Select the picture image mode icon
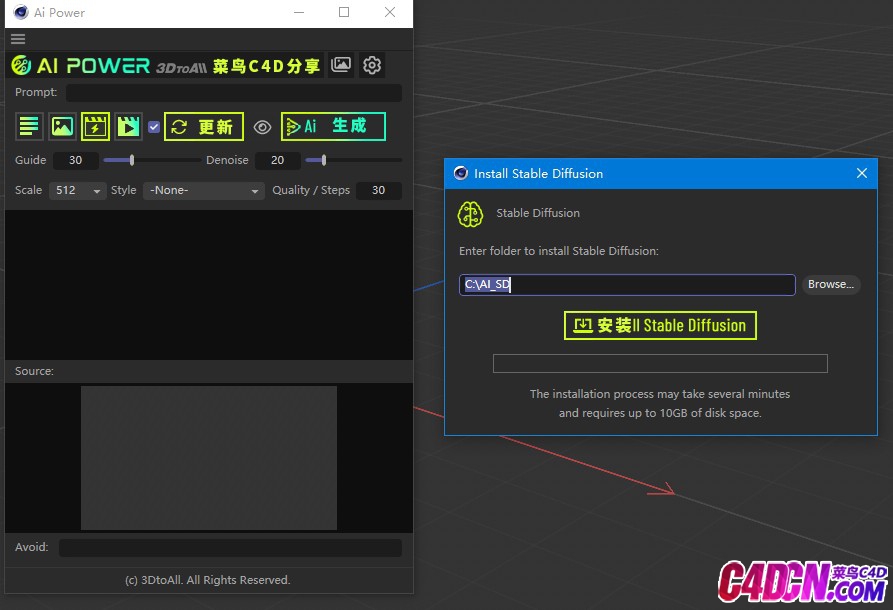Viewport: 893px width, 610px height. coord(62,126)
